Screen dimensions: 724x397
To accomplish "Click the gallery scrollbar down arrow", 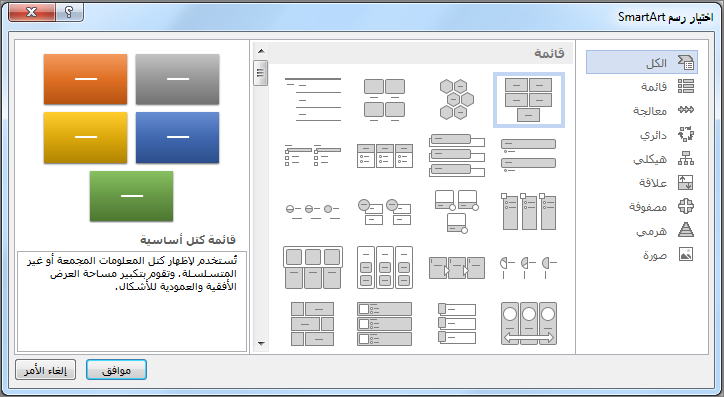I will [261, 343].
